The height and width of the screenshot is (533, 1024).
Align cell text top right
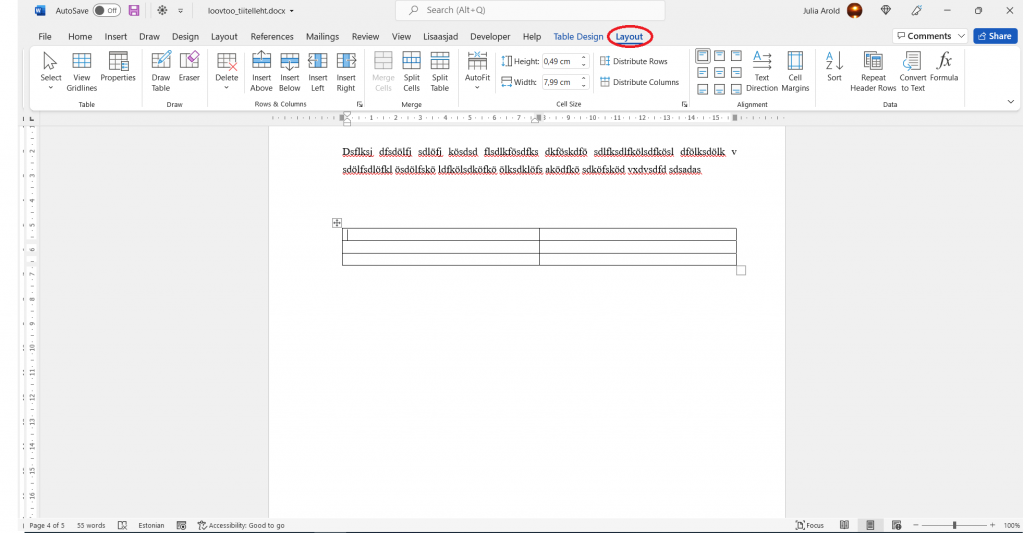(736, 56)
